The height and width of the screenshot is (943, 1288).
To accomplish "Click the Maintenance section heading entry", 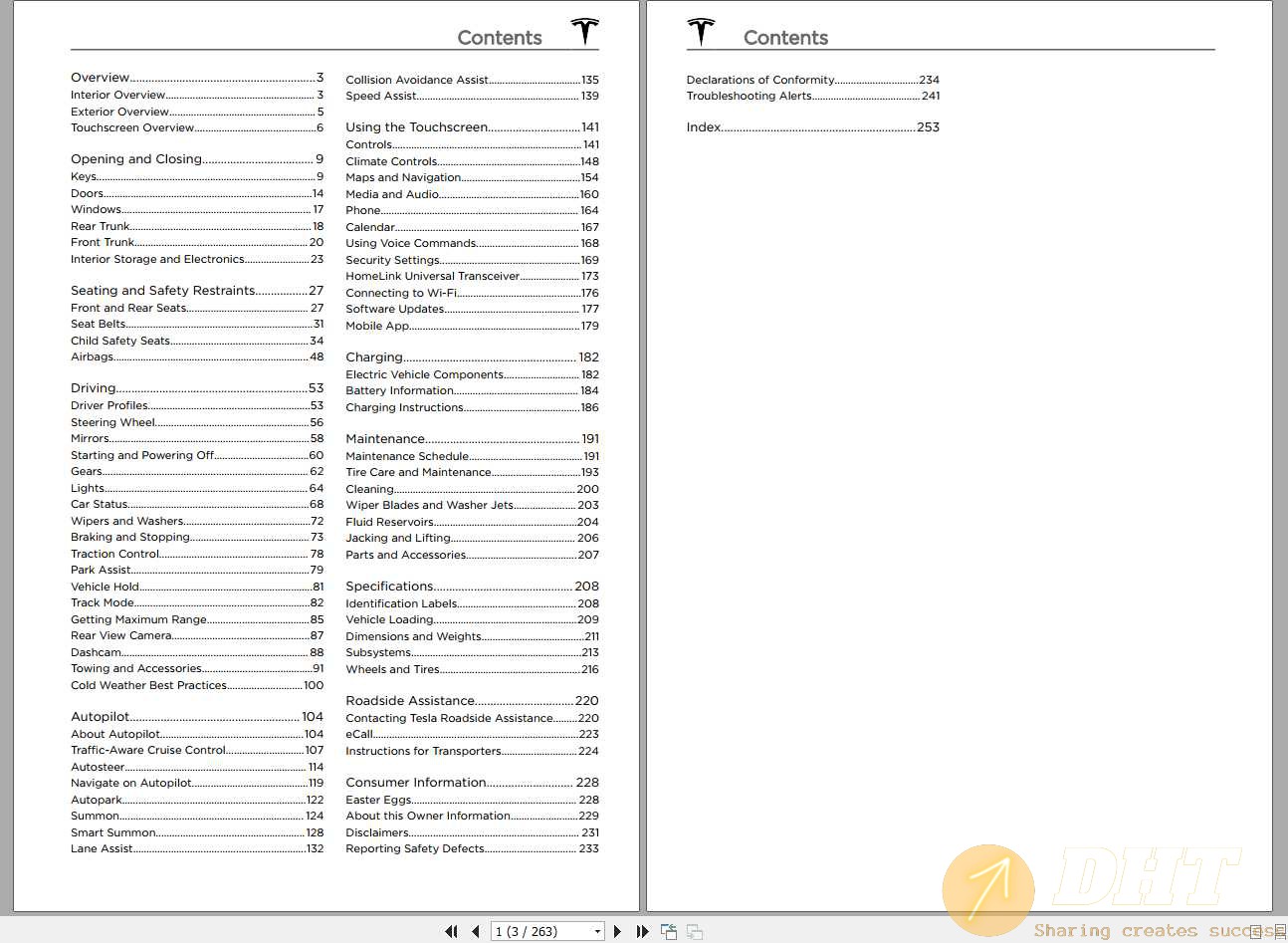I will click(x=472, y=439).
